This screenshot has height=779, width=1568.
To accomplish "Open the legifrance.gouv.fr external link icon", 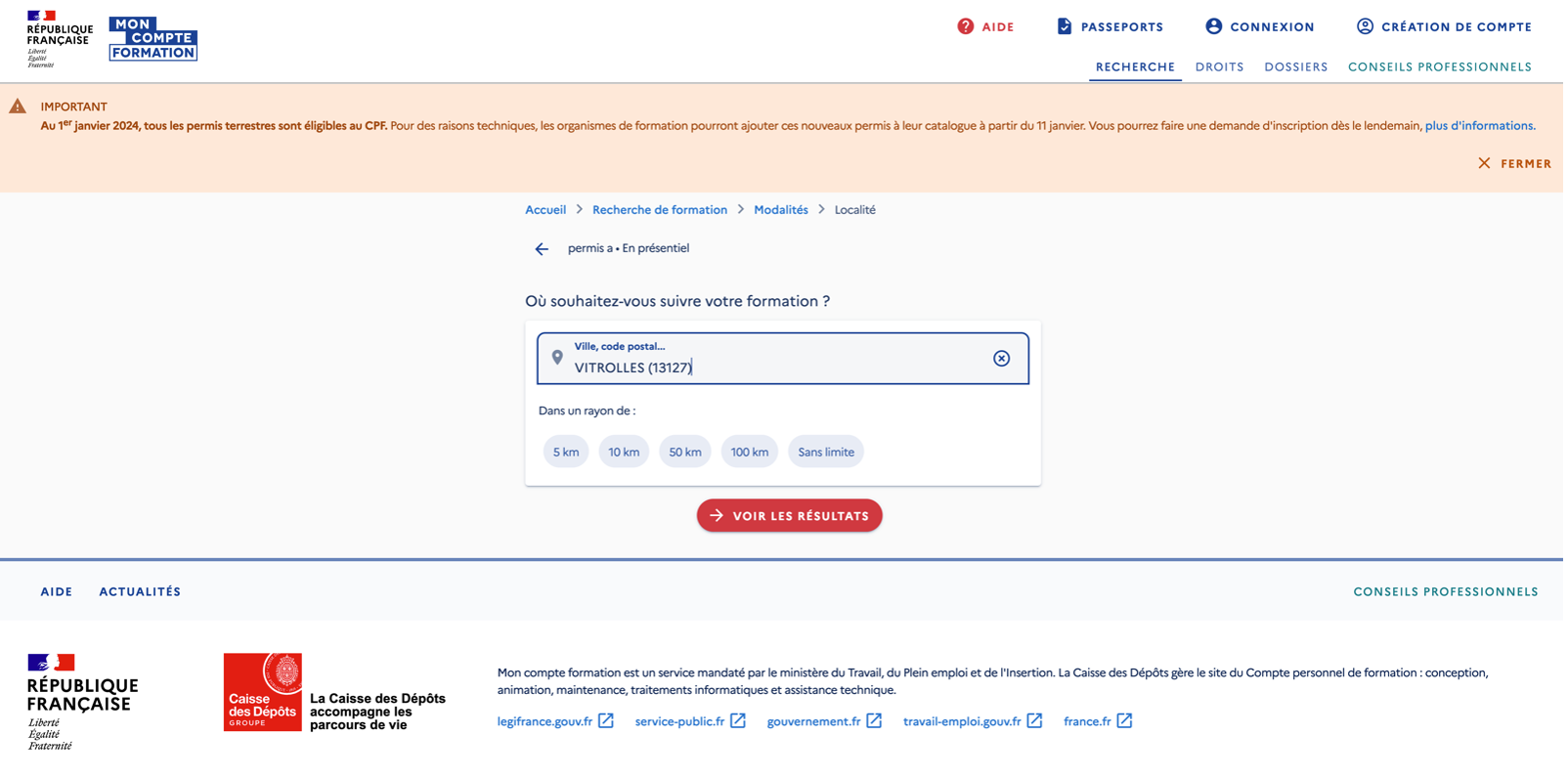I will 606,721.
